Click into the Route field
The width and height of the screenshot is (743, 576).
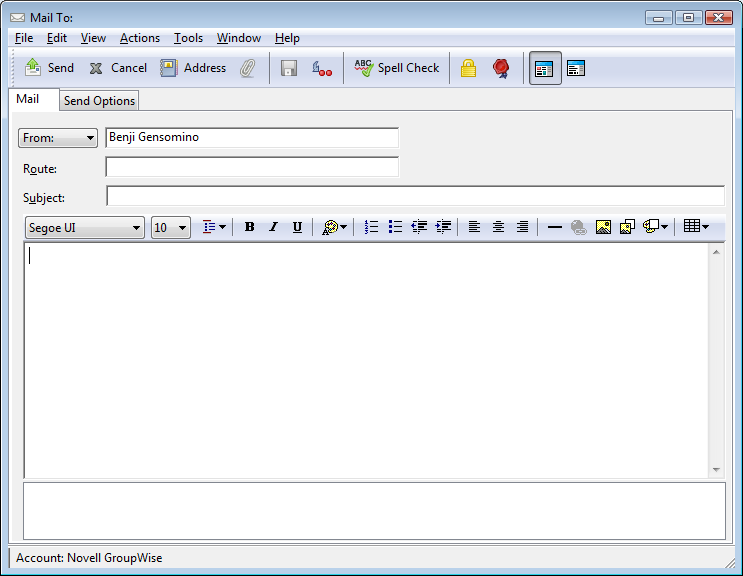[x=252, y=167]
